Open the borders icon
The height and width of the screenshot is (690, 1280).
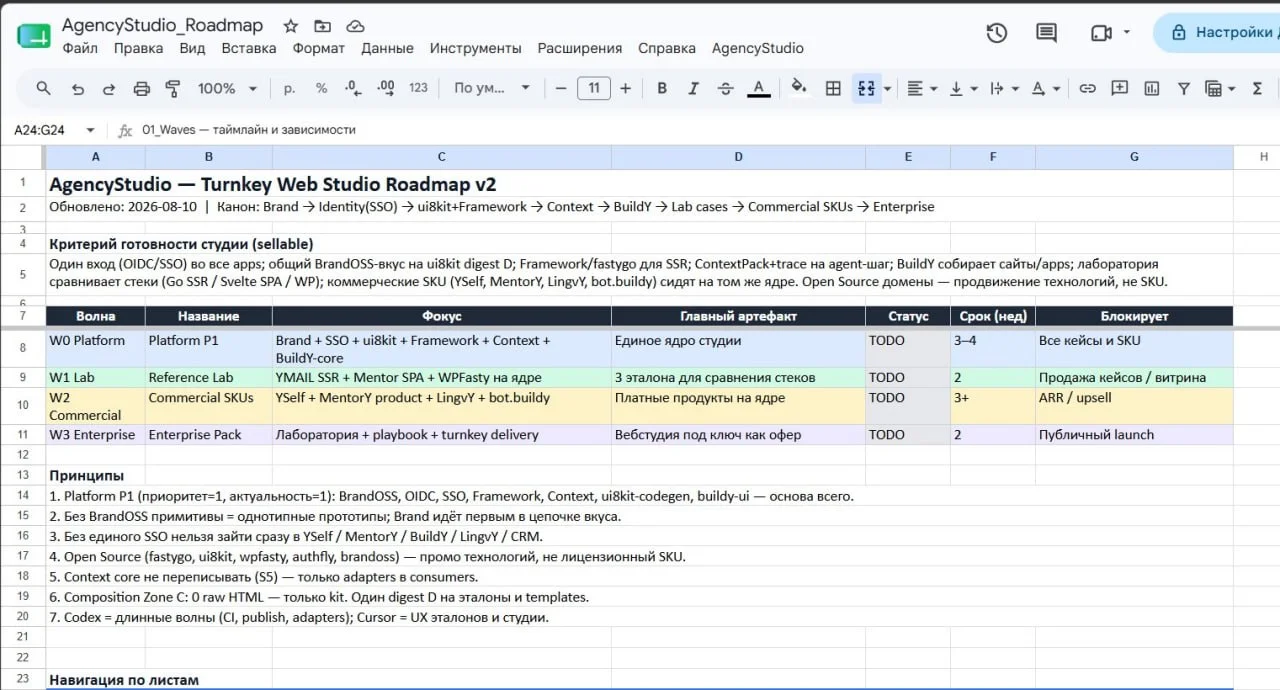pyautogui.click(x=832, y=88)
